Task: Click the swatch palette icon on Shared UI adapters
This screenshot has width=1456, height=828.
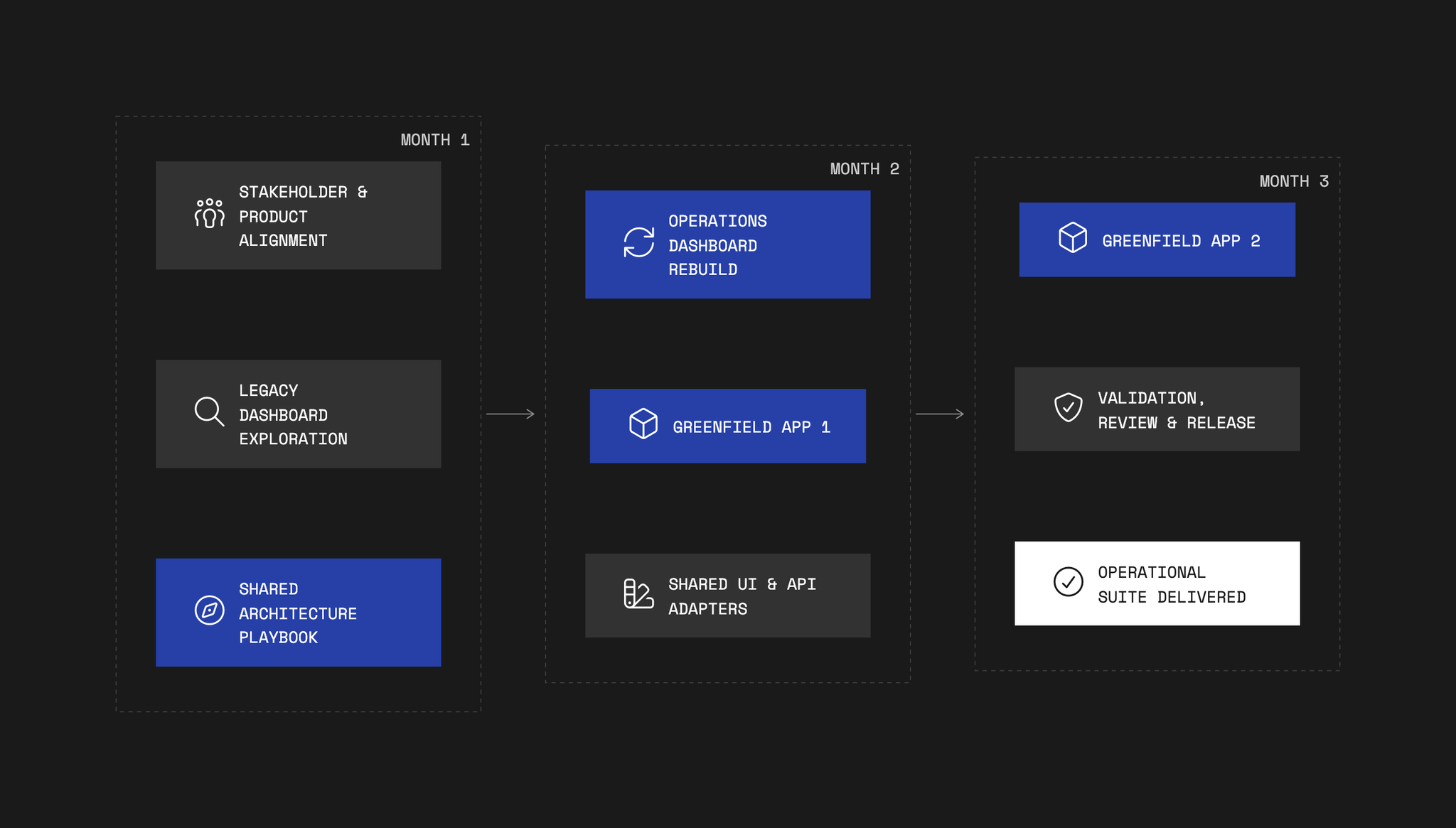Action: click(x=638, y=593)
